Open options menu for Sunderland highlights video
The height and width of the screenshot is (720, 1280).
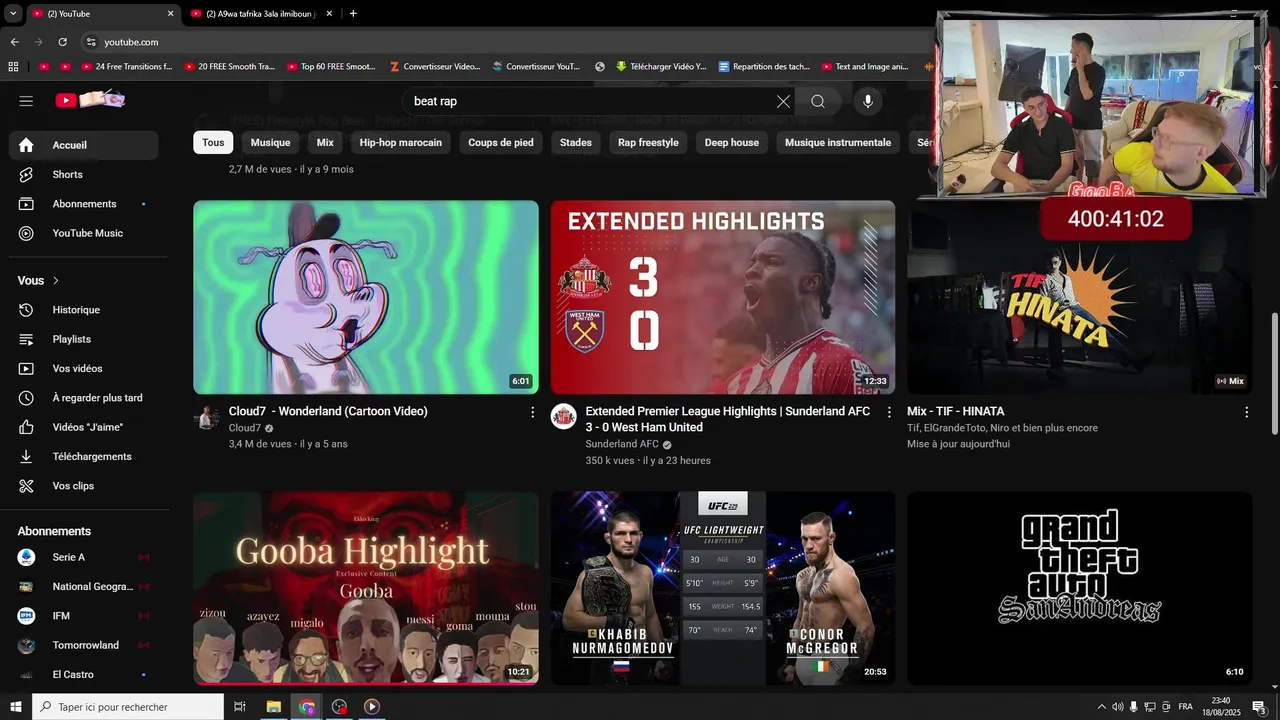889,412
